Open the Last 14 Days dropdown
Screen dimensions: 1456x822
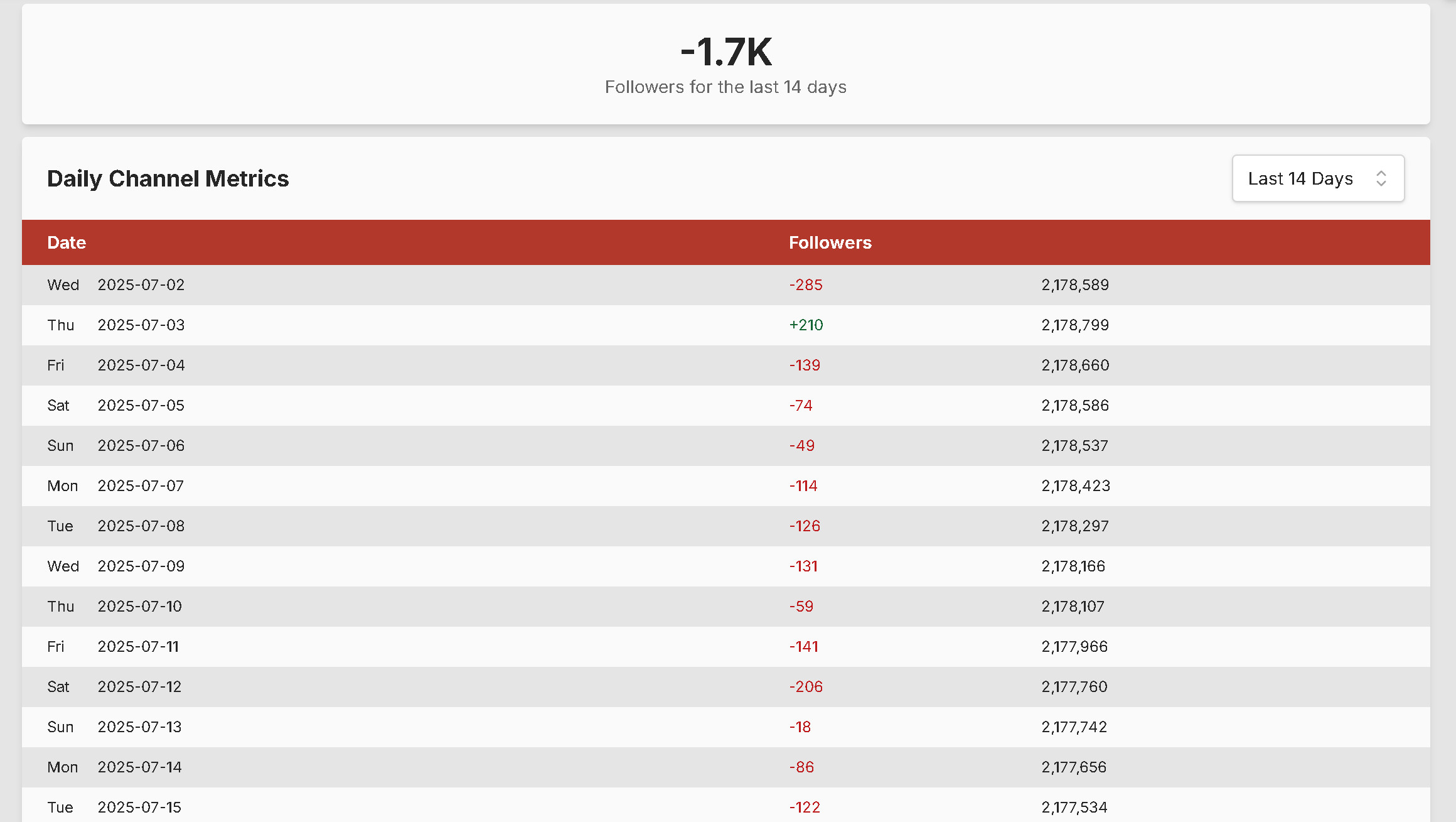coord(1318,178)
